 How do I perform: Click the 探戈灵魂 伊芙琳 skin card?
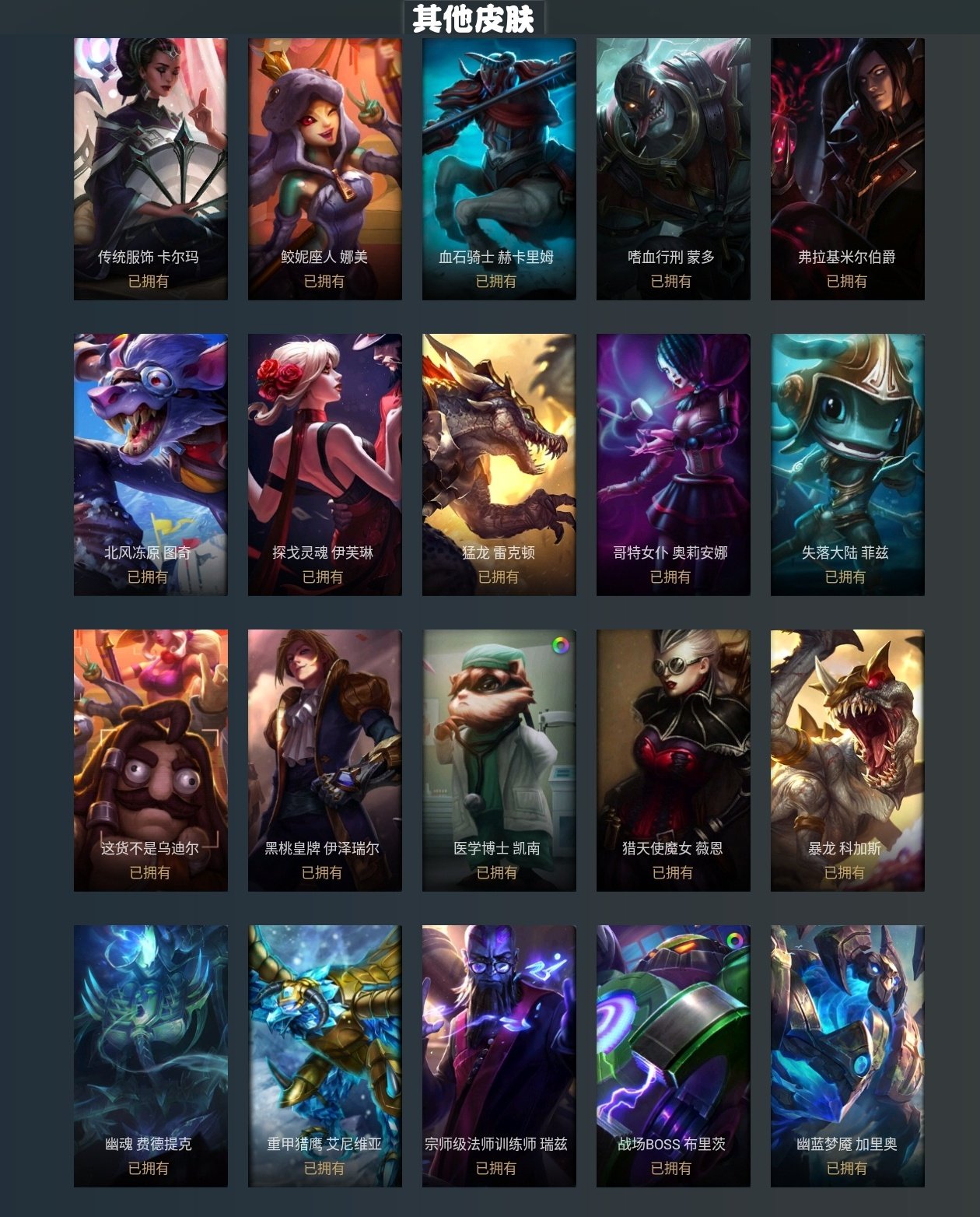[x=325, y=465]
